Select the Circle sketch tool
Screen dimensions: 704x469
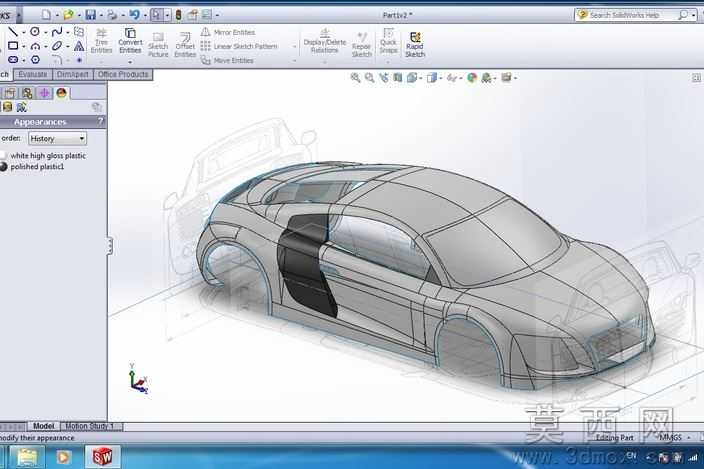[35, 31]
